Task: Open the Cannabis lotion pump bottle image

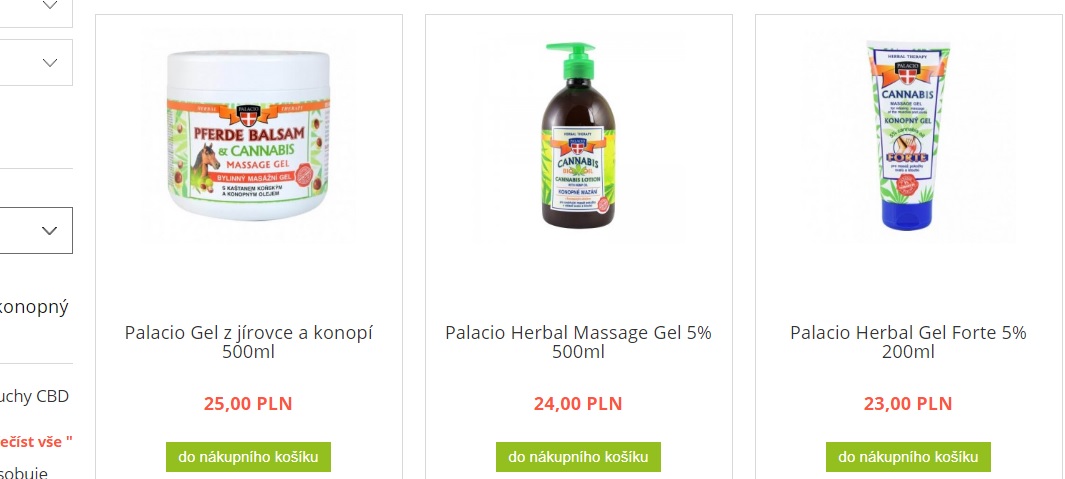Action: pyautogui.click(x=578, y=136)
